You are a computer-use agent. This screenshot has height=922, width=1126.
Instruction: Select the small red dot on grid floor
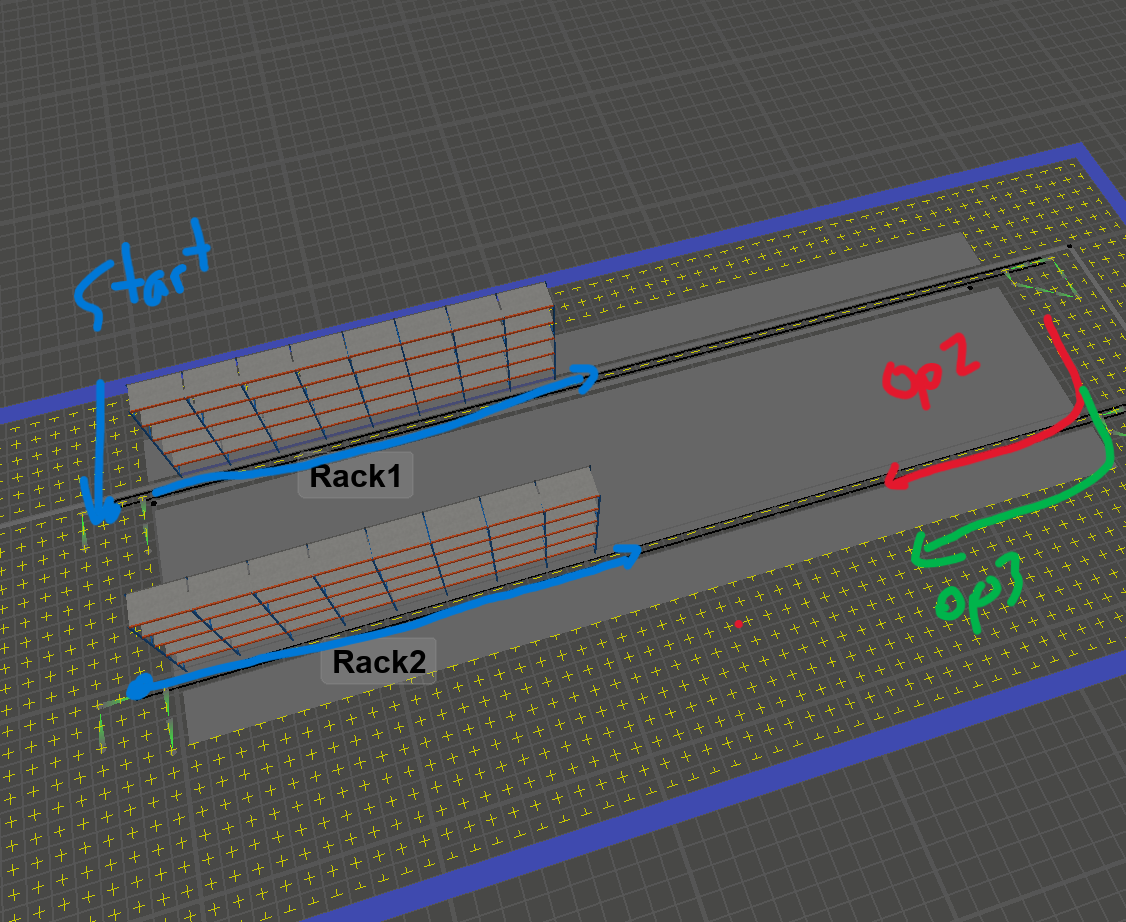[x=739, y=624]
